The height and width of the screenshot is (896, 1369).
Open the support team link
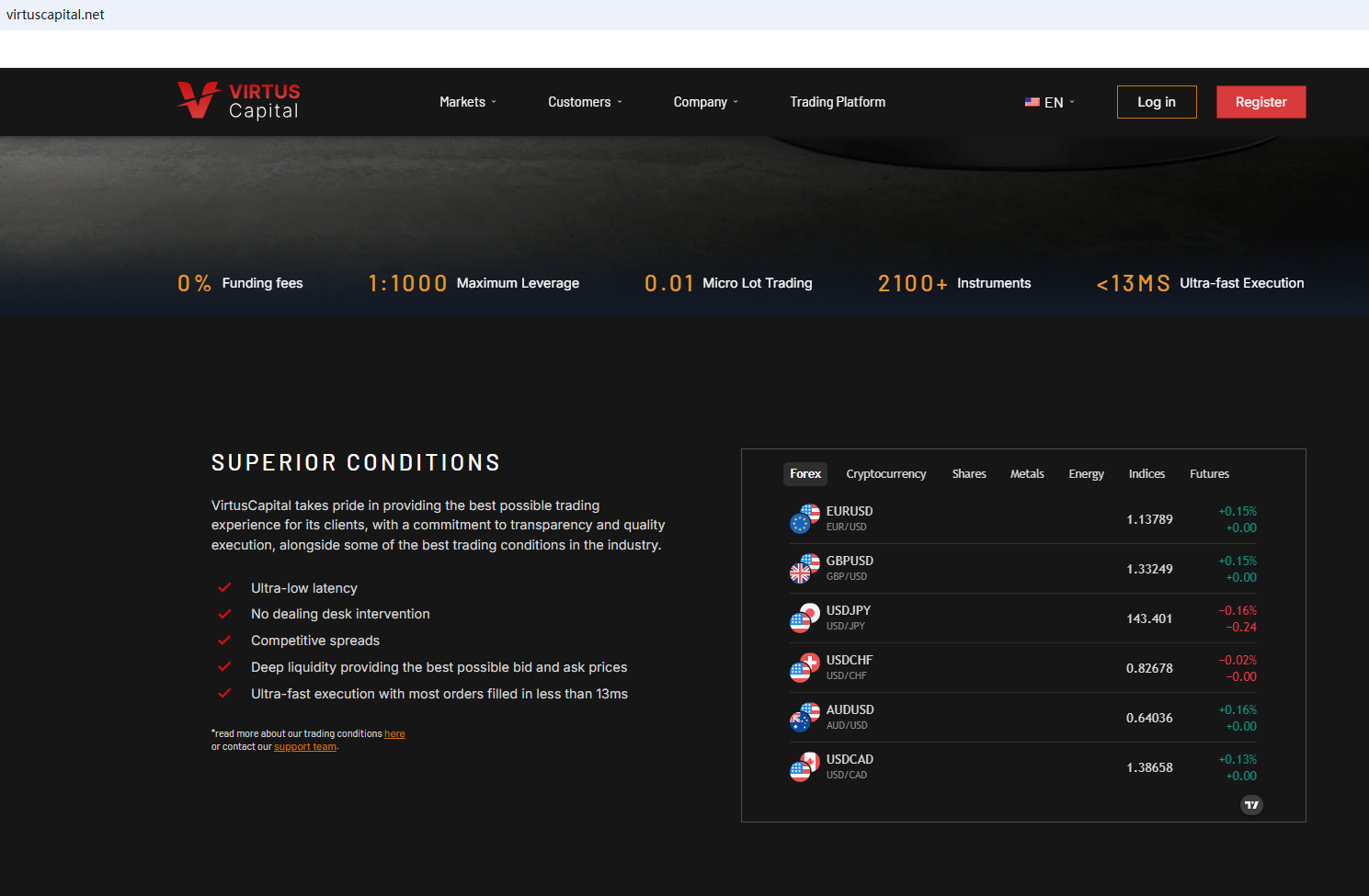[305, 747]
